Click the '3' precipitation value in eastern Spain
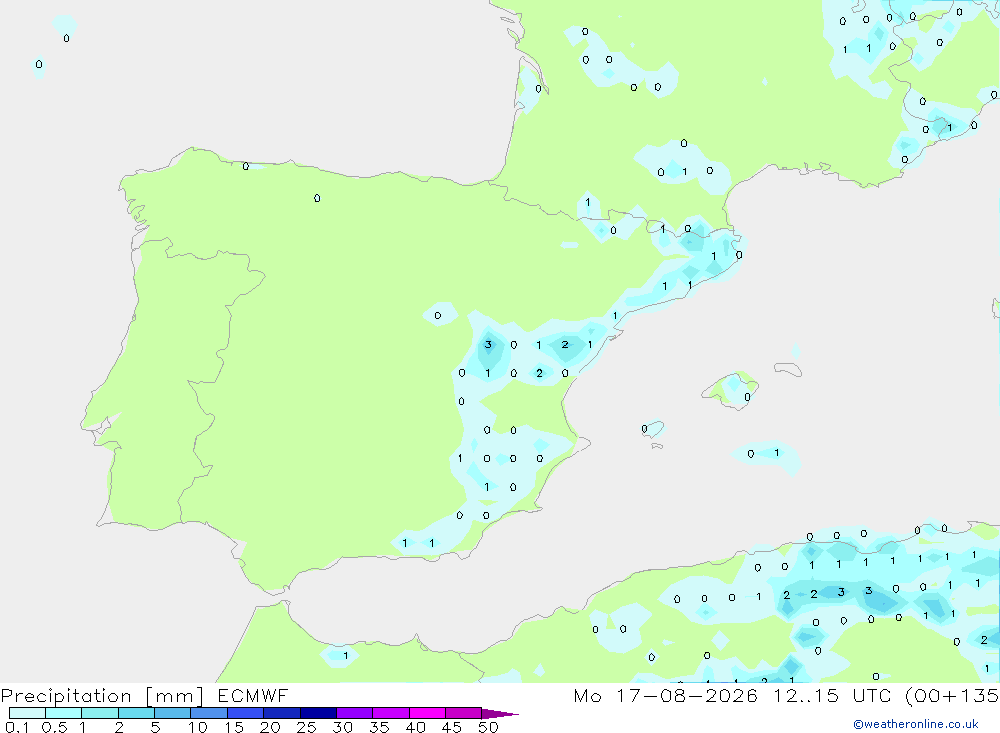Screen dimensions: 1000x733 [x=488, y=345]
